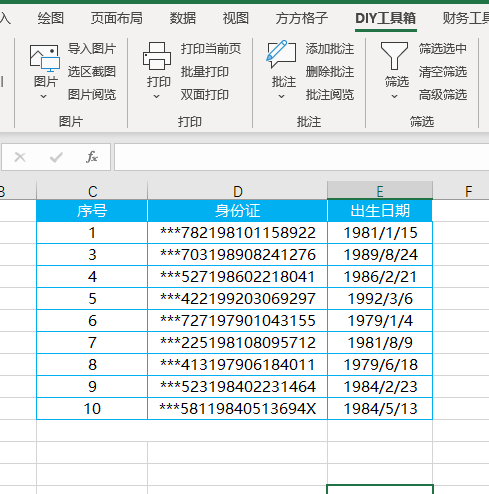Select the DIY工具箱 tab
Screen dimensions: 489x494
[386, 18]
